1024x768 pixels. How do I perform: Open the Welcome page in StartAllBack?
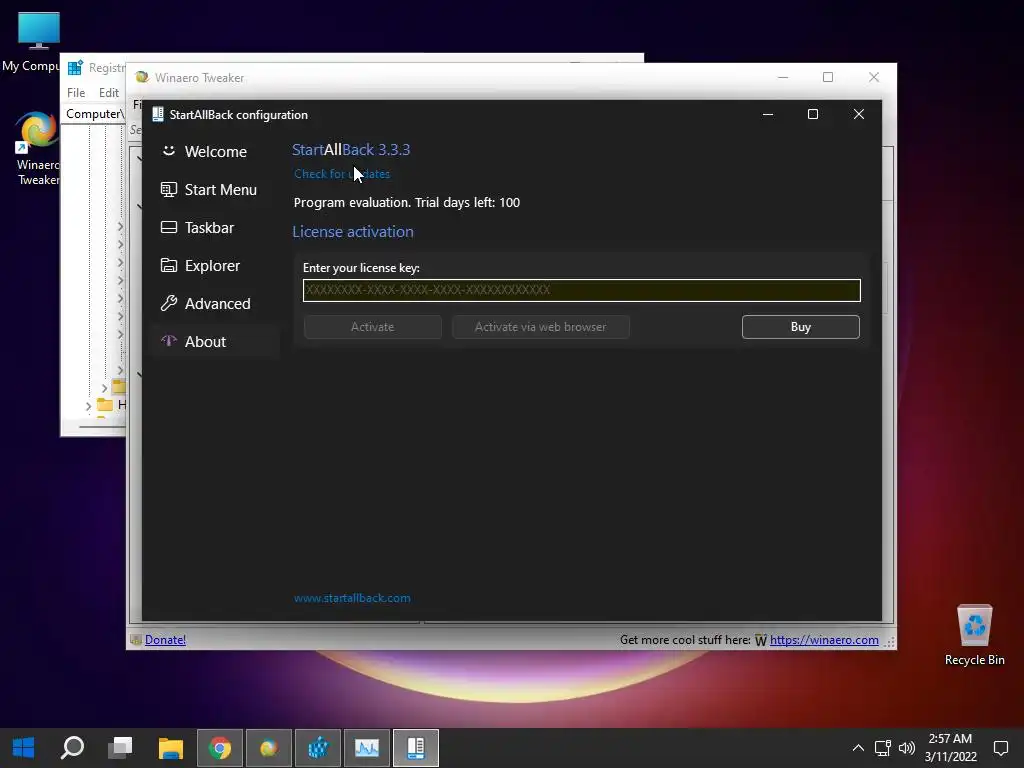215,152
